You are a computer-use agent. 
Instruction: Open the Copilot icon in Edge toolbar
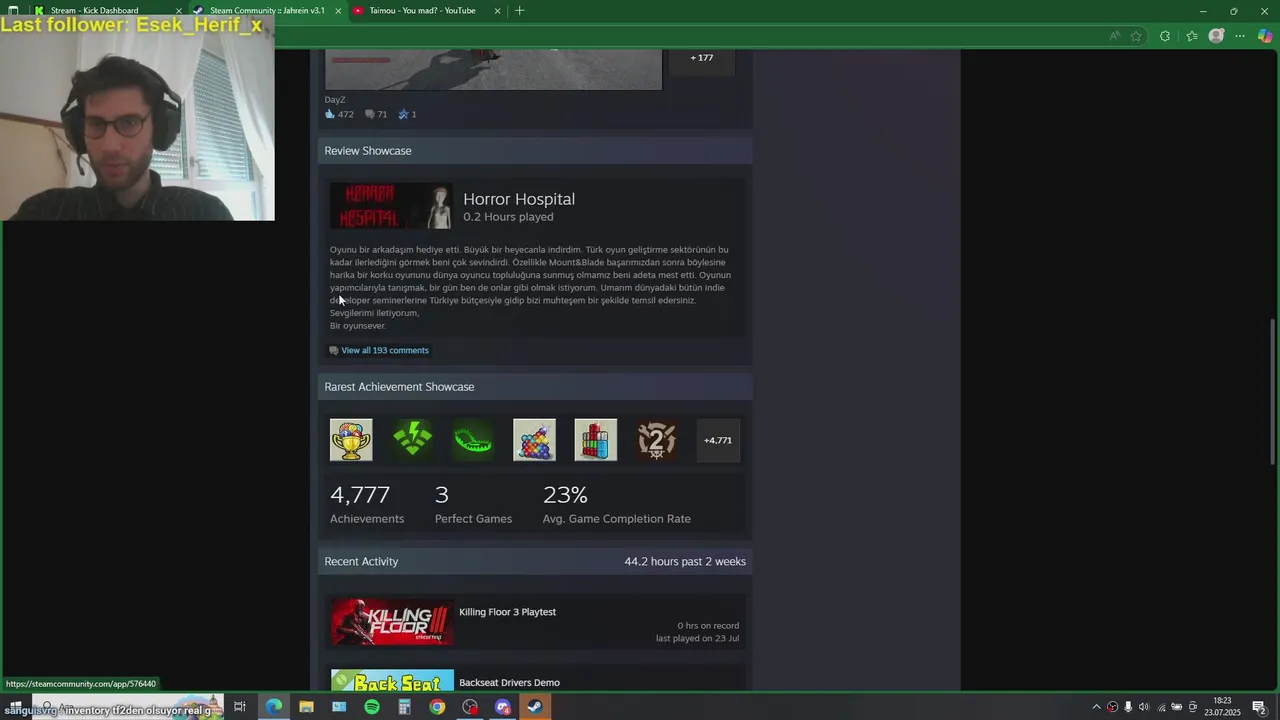tap(1265, 36)
